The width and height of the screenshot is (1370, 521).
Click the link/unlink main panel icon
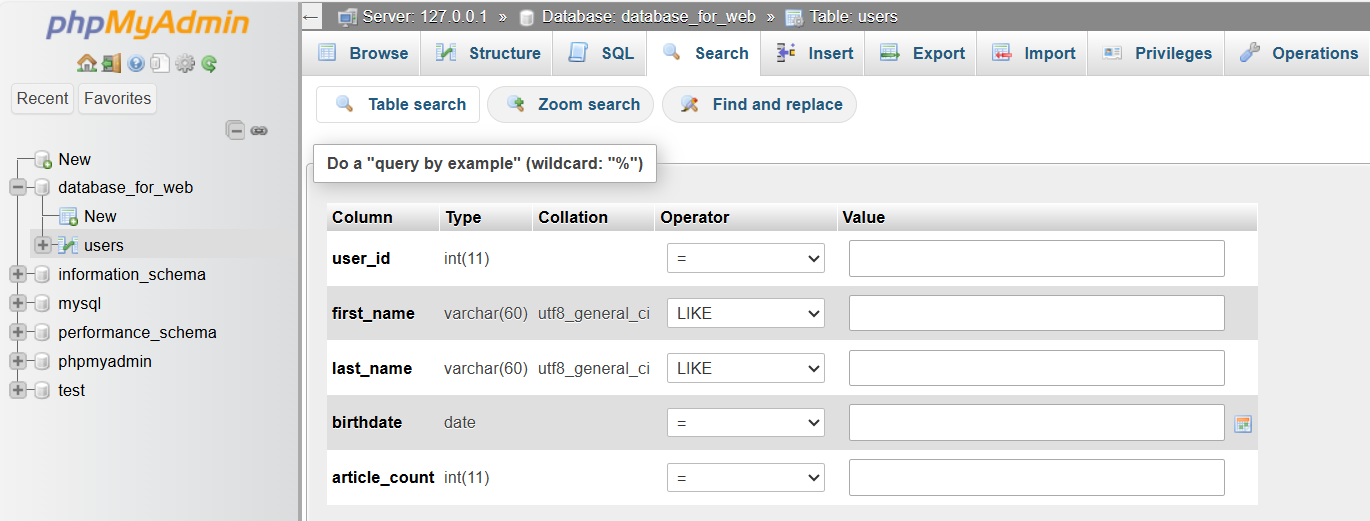click(259, 130)
